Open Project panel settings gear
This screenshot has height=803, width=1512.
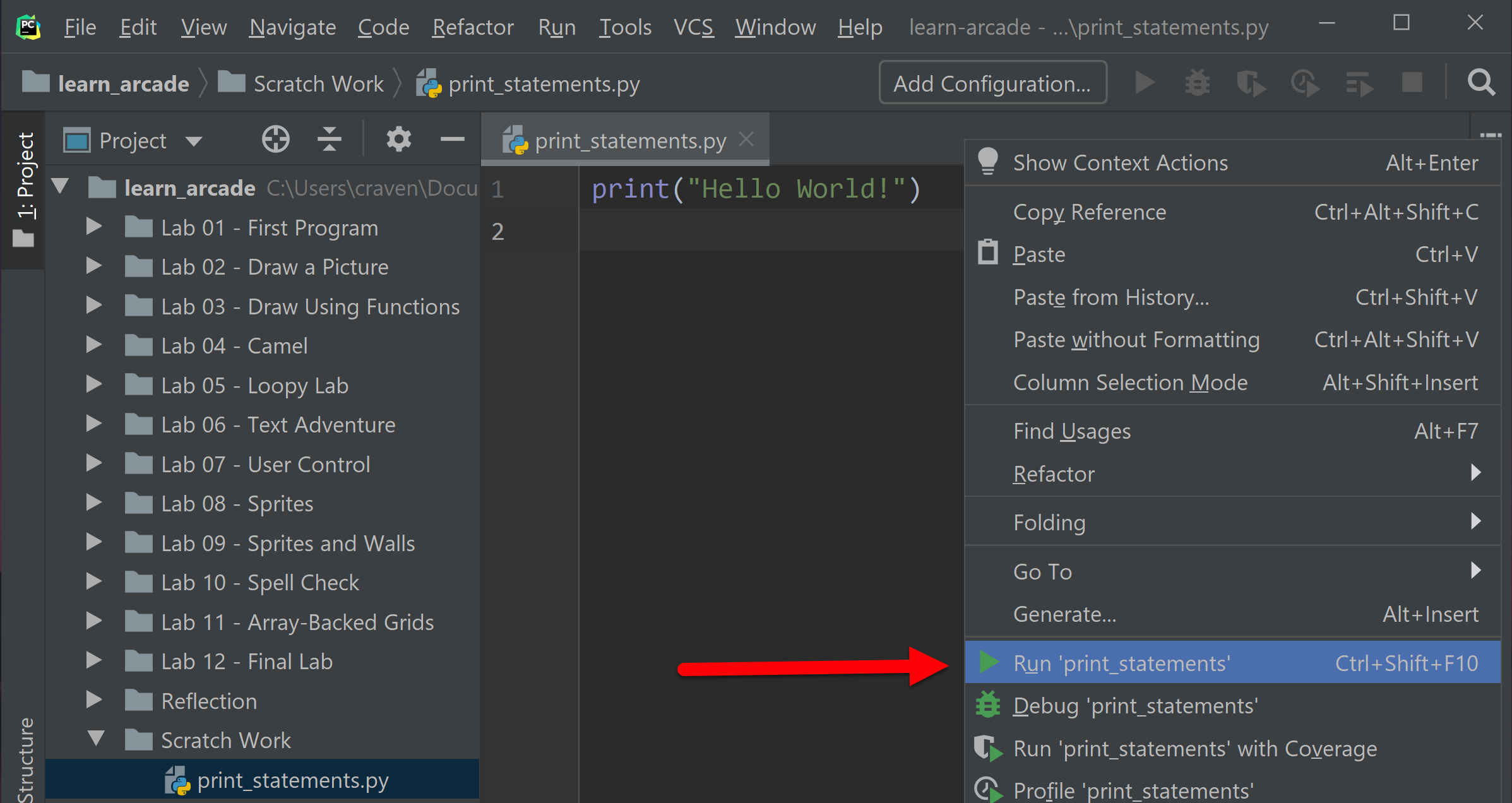398,139
